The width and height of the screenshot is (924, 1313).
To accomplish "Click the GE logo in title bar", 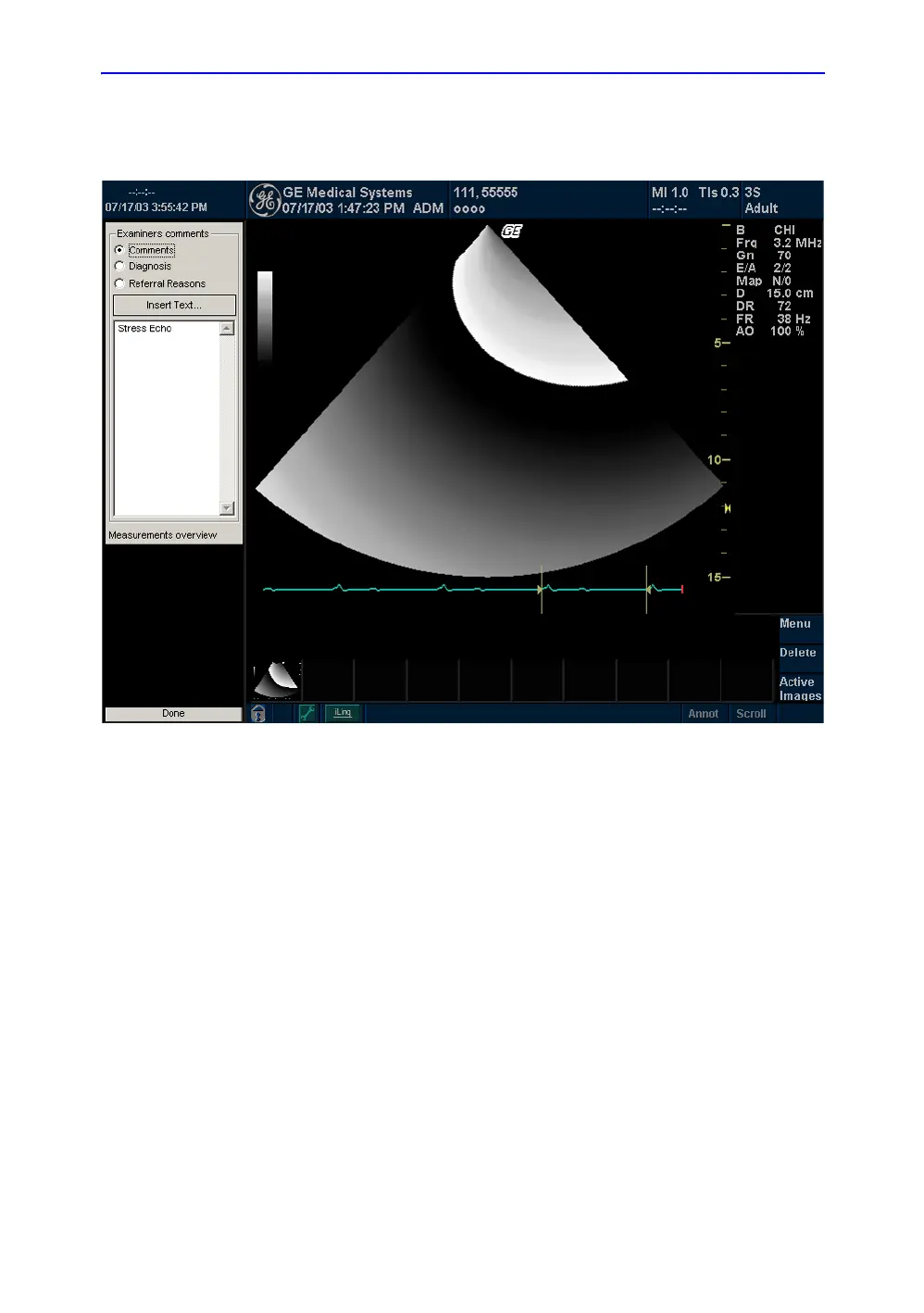I will click(265, 200).
